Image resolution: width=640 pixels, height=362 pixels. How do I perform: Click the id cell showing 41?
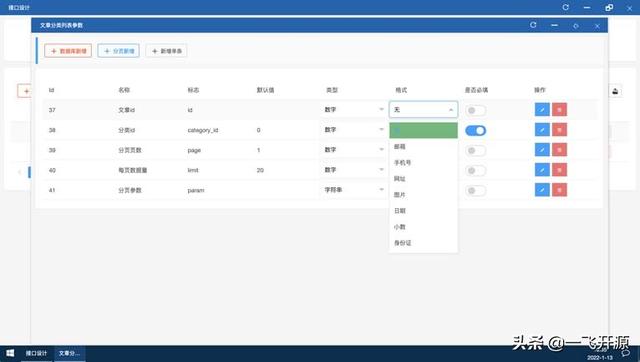(x=52, y=190)
